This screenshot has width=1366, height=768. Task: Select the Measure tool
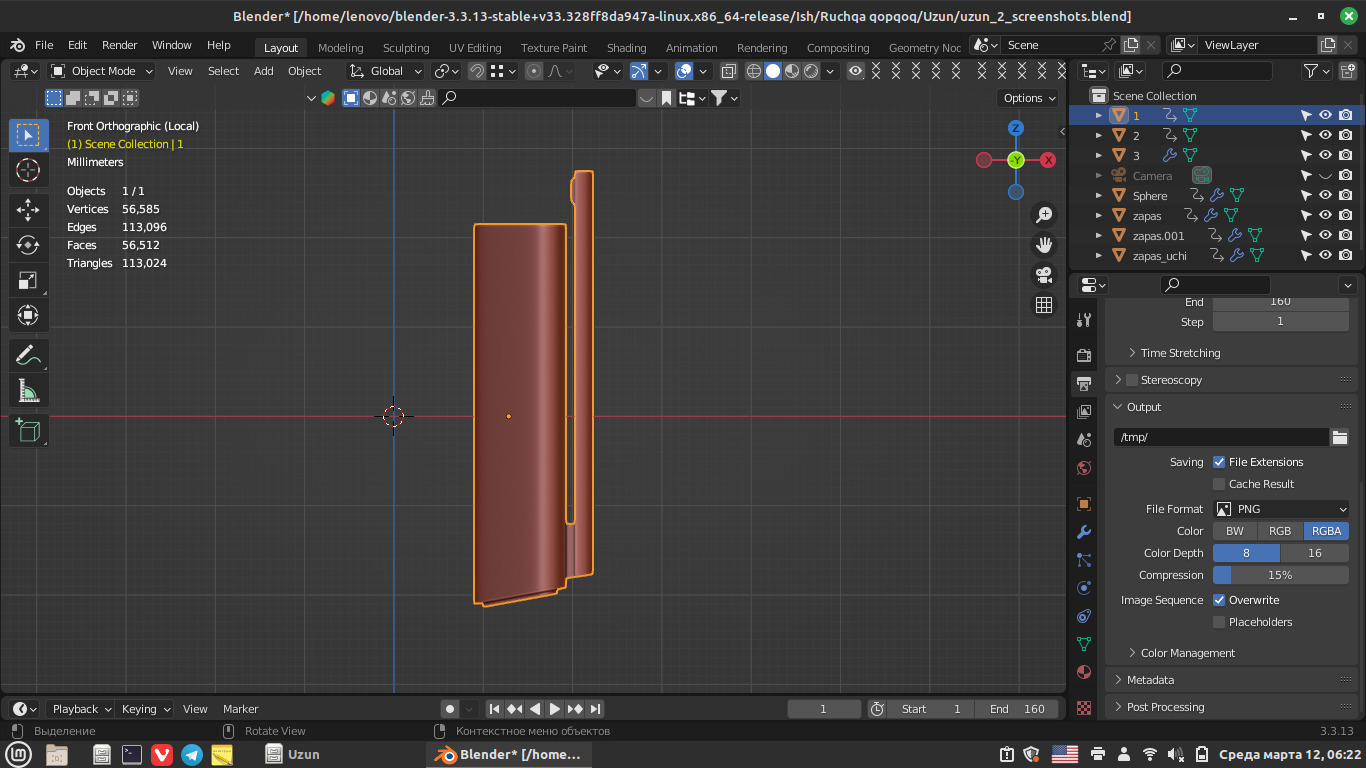point(28,391)
